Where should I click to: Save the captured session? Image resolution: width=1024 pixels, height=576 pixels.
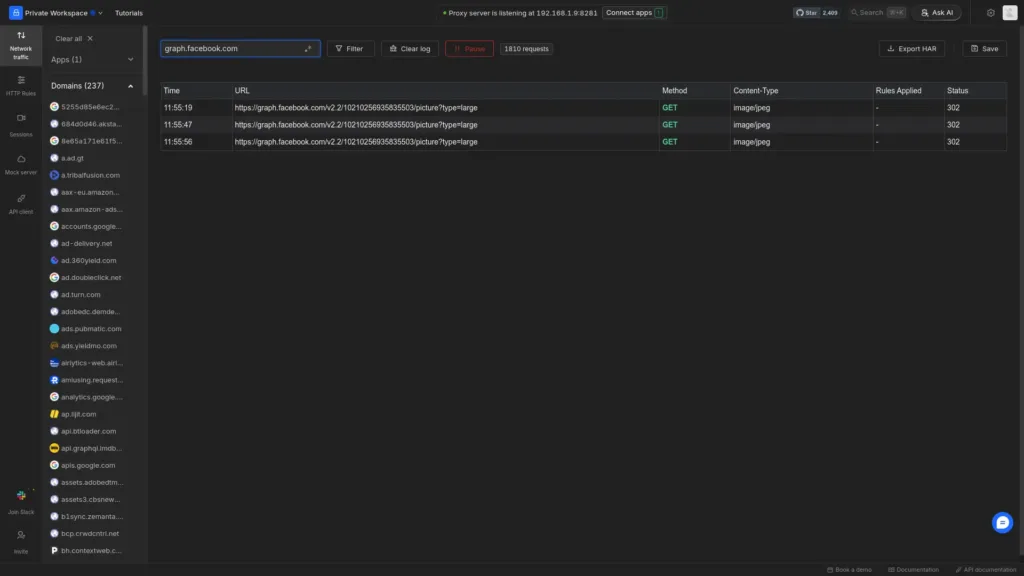[984, 48]
